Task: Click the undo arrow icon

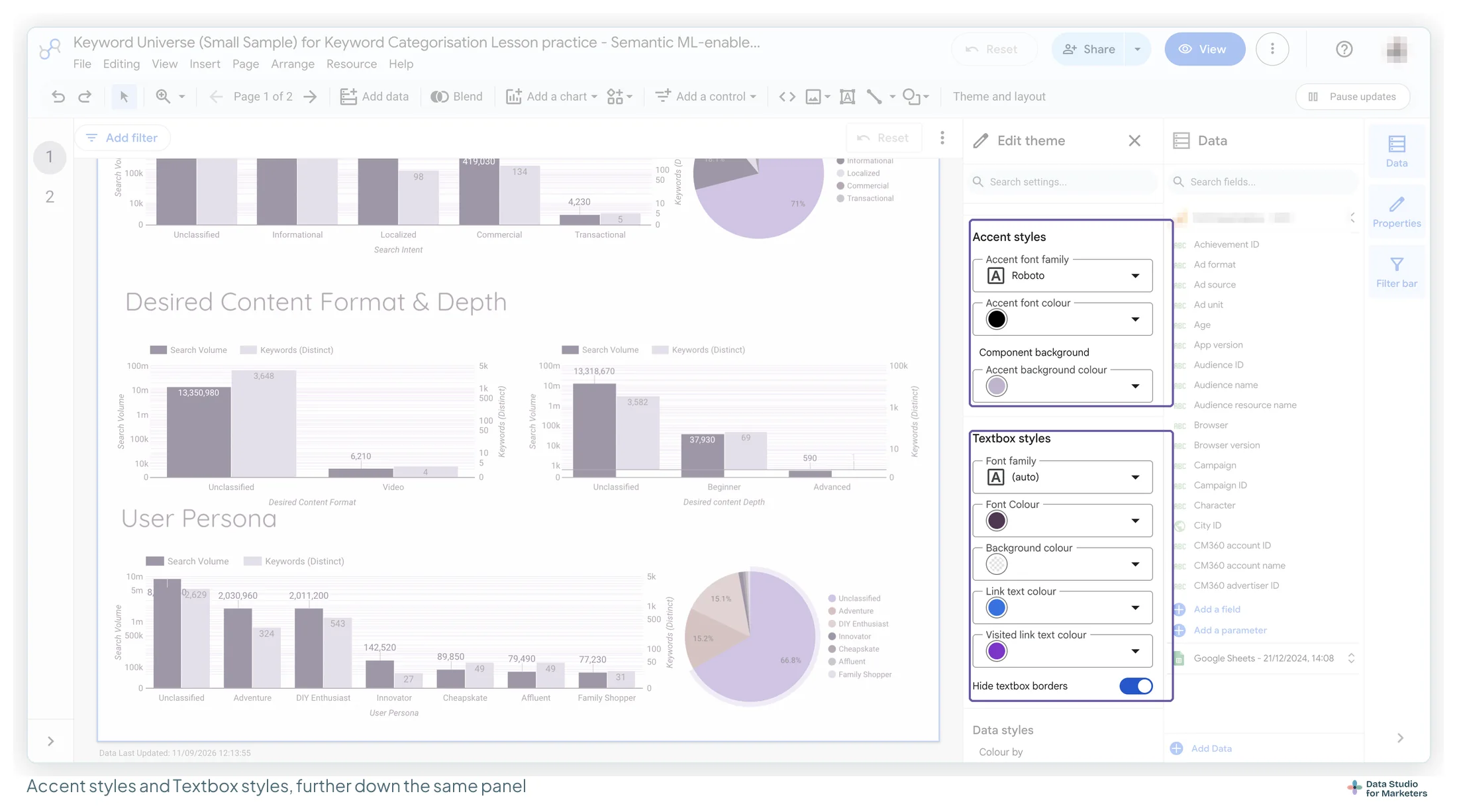Action: coord(58,97)
